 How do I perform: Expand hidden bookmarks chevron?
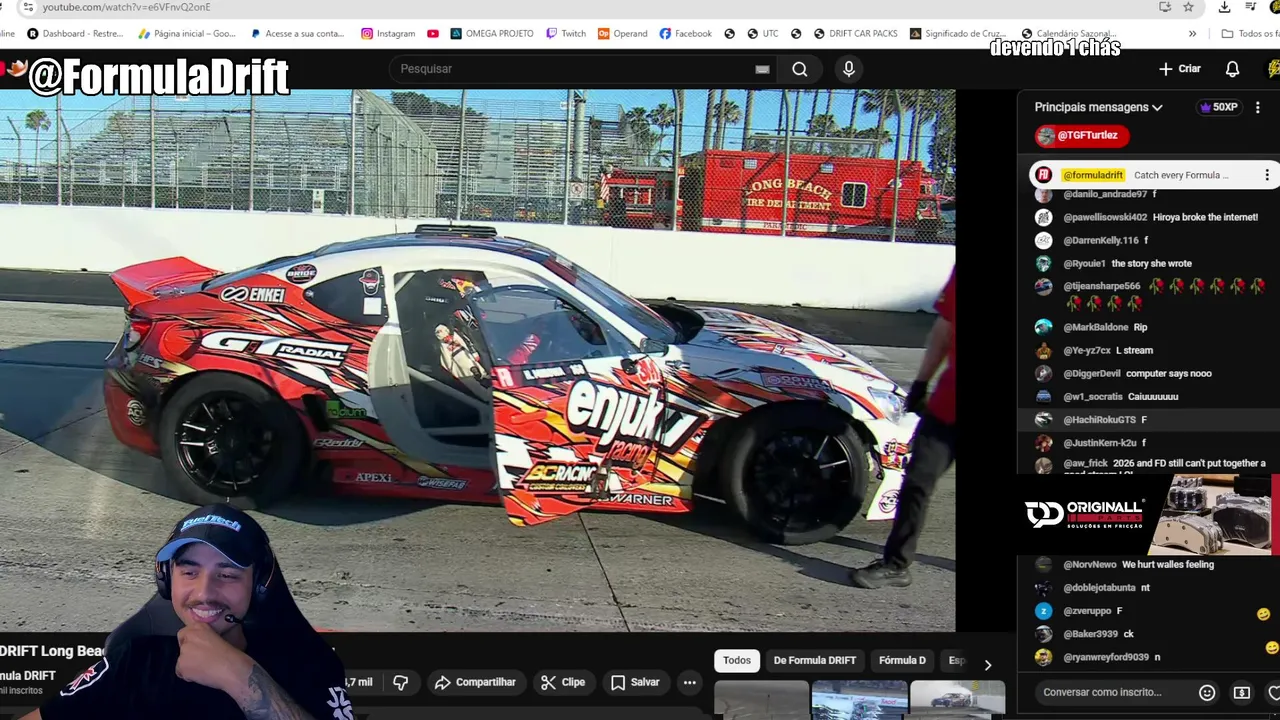(x=1192, y=33)
